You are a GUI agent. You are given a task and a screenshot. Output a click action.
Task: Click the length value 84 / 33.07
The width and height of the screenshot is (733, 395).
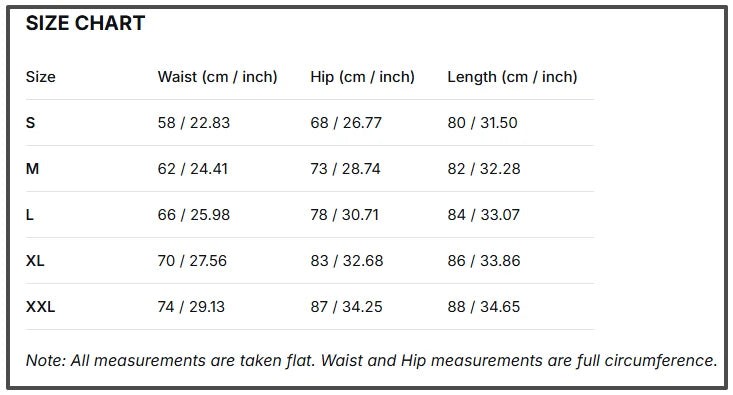[483, 215]
